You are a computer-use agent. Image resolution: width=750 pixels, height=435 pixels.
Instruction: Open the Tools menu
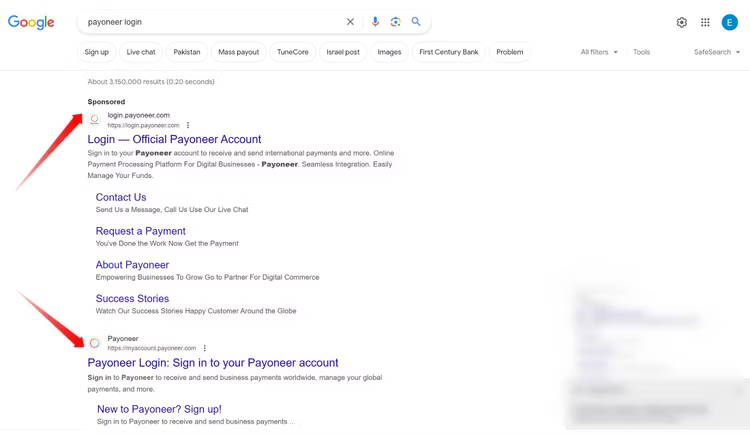click(x=641, y=52)
